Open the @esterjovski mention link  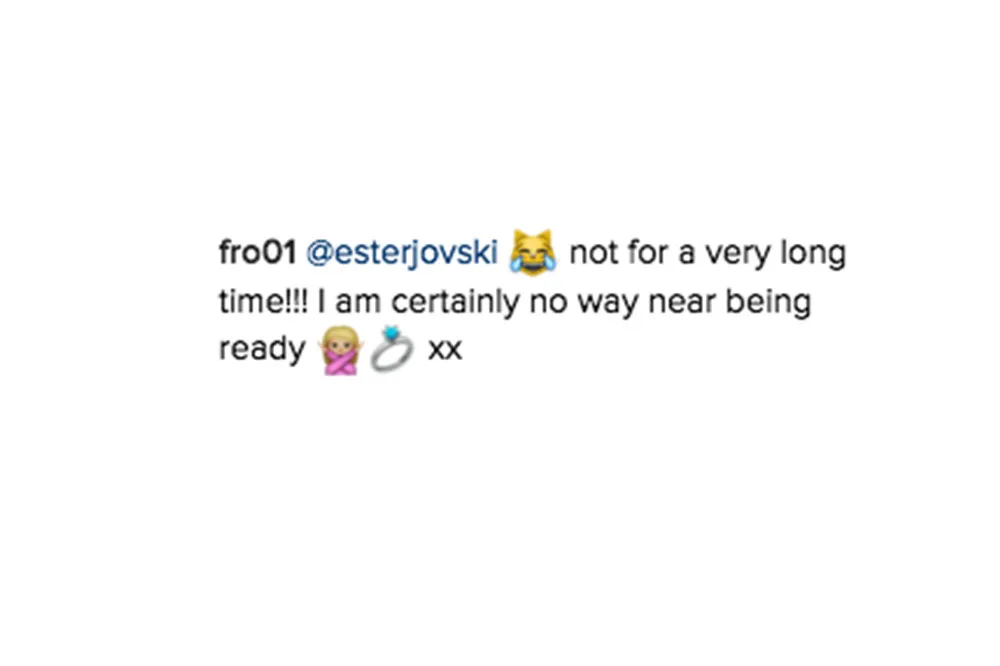click(x=402, y=253)
